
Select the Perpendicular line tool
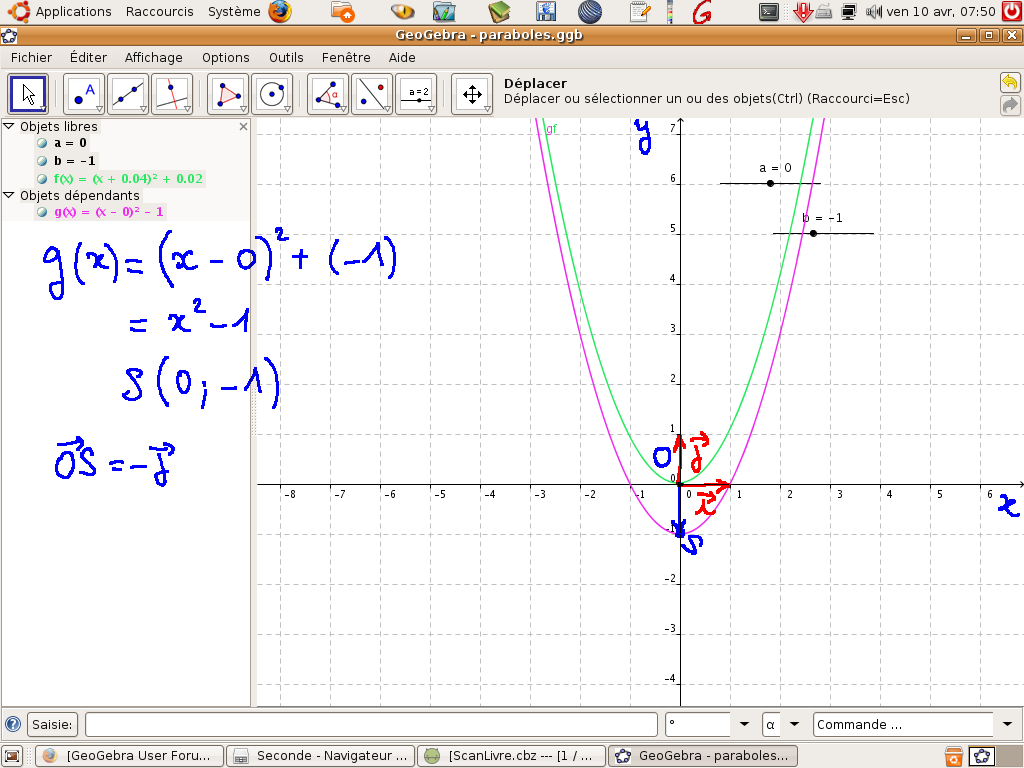(x=172, y=95)
